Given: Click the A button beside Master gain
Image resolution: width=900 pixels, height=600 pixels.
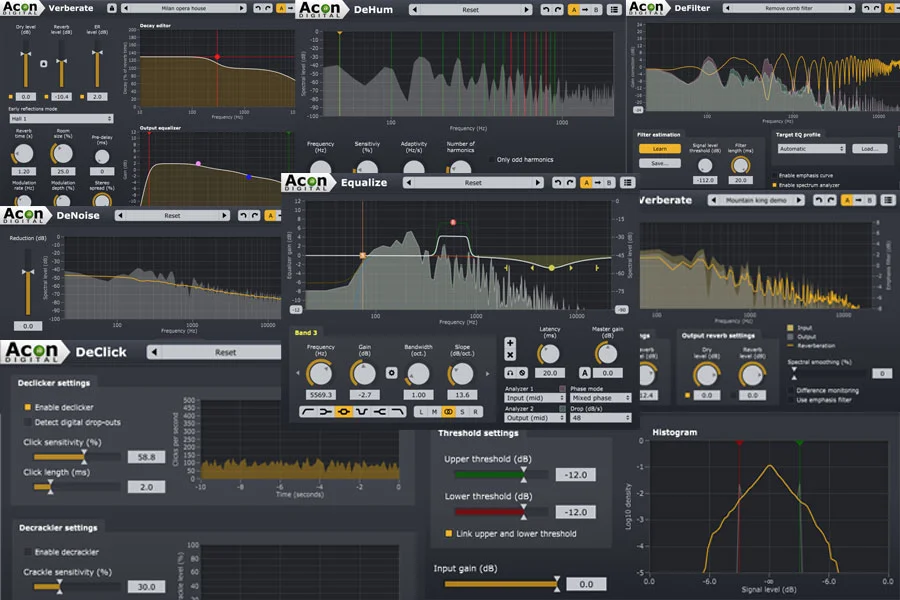Looking at the screenshot, I should (584, 373).
